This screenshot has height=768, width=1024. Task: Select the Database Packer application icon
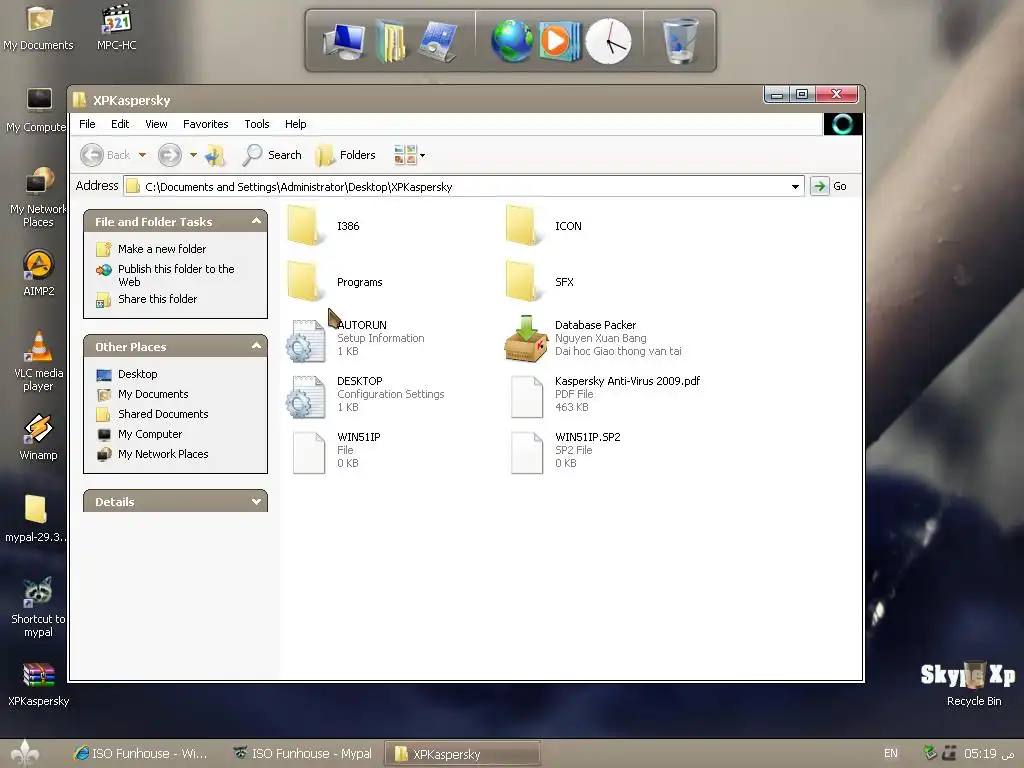click(525, 338)
